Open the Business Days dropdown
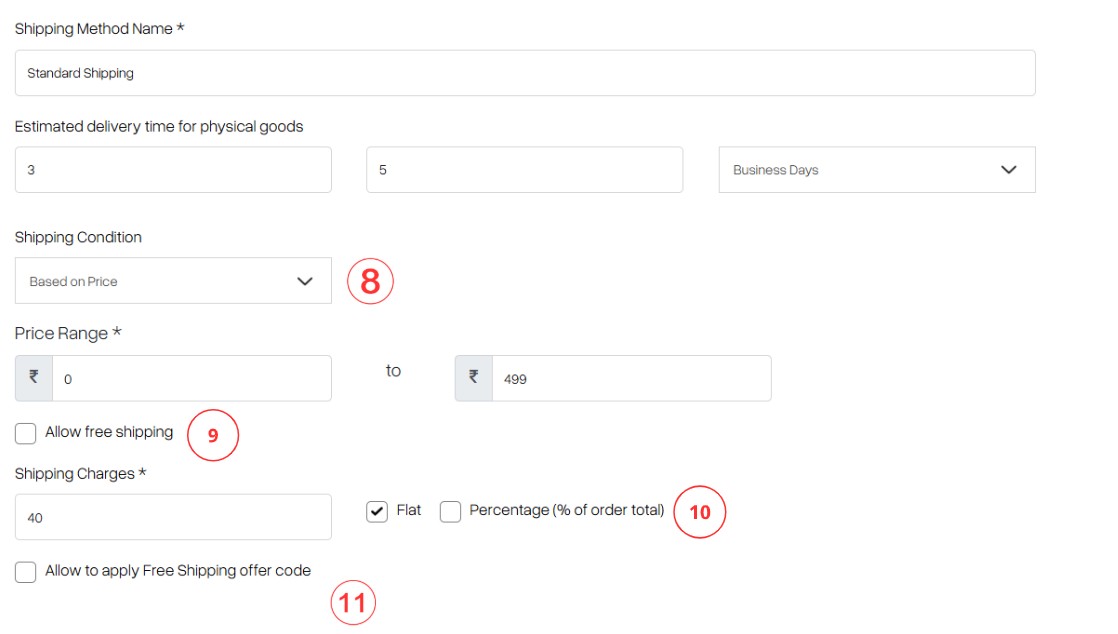The image size is (1118, 634). tap(877, 170)
